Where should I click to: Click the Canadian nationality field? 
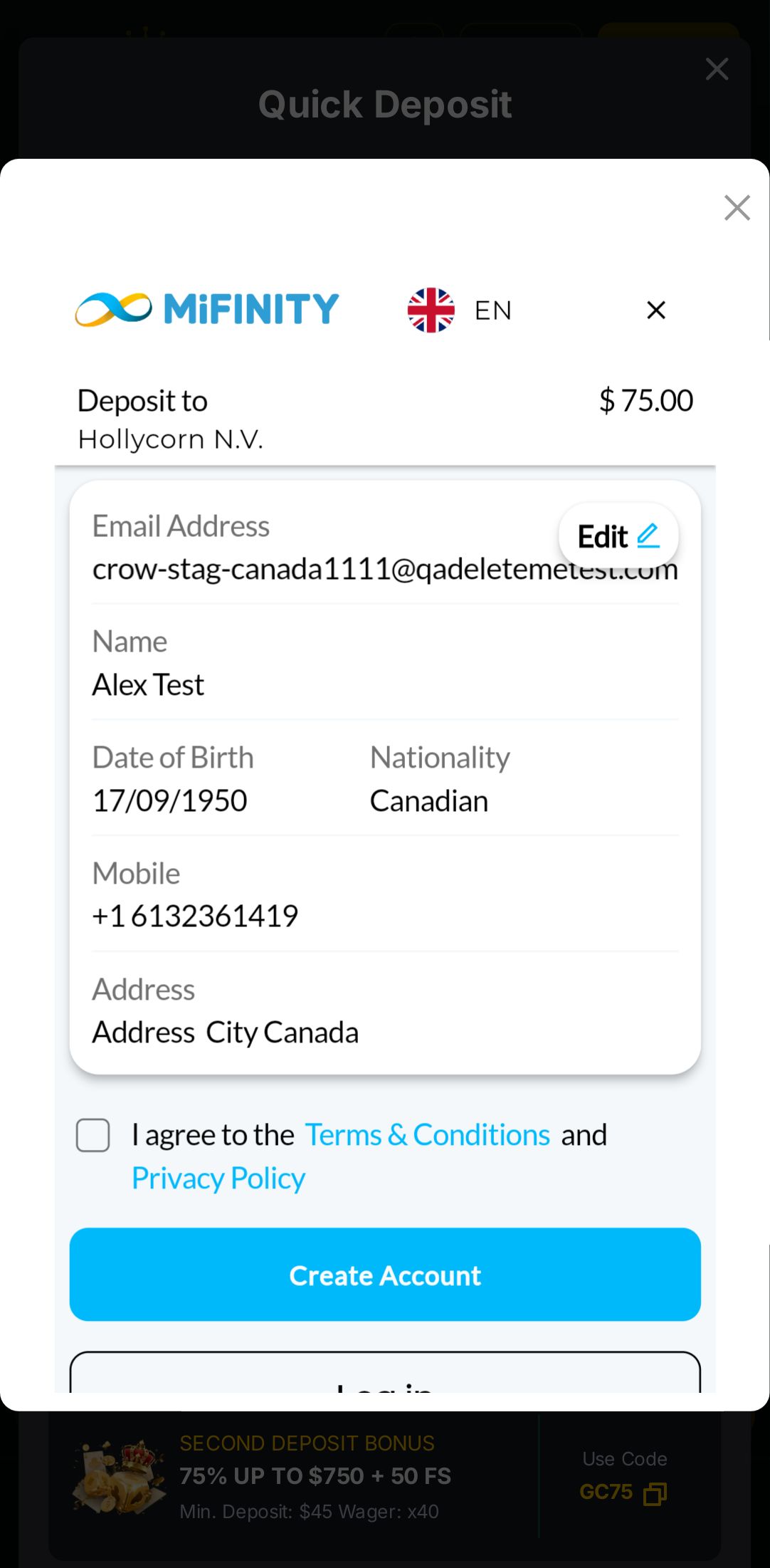pyautogui.click(x=429, y=801)
